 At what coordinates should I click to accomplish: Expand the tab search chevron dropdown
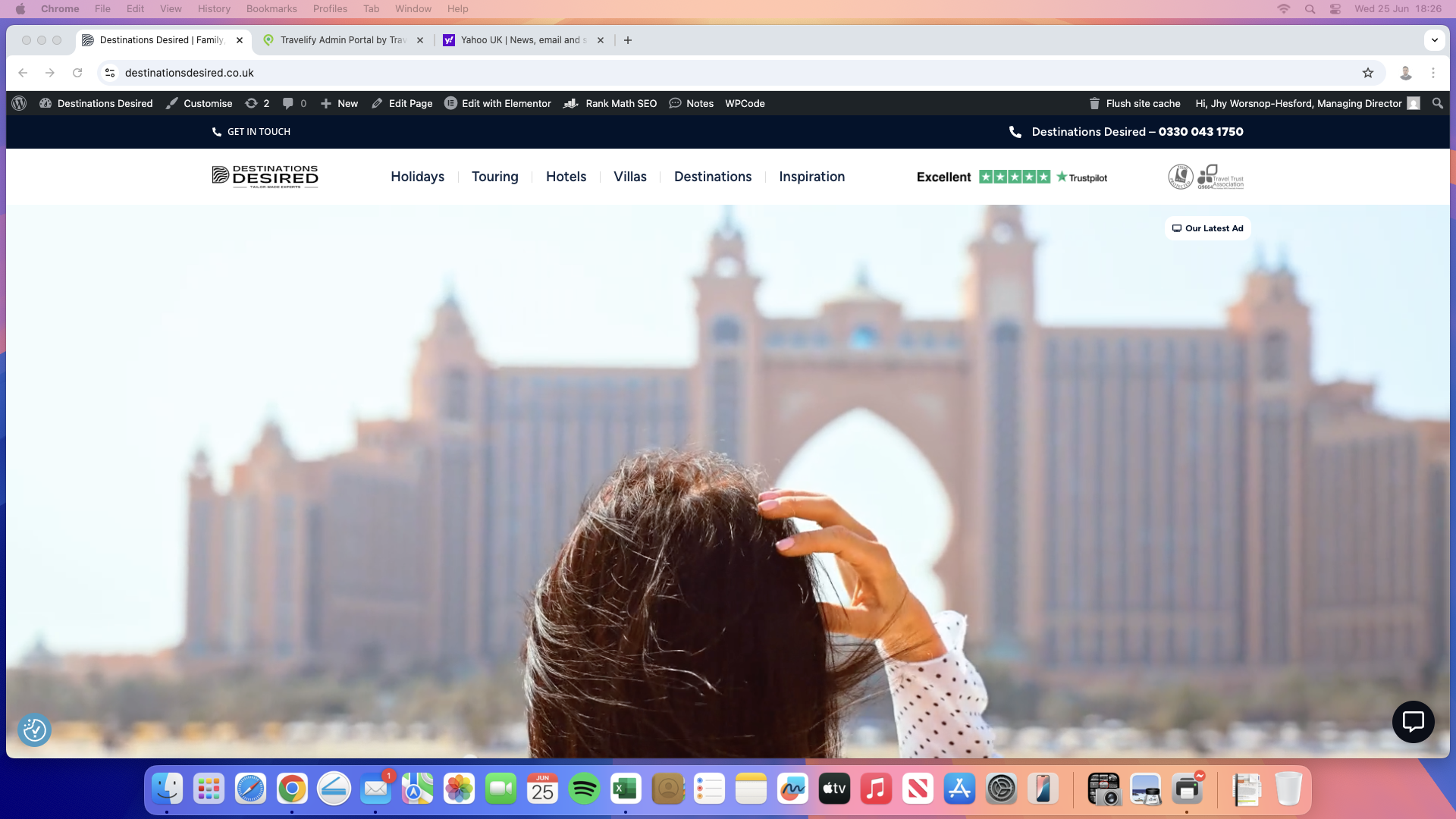tap(1434, 40)
